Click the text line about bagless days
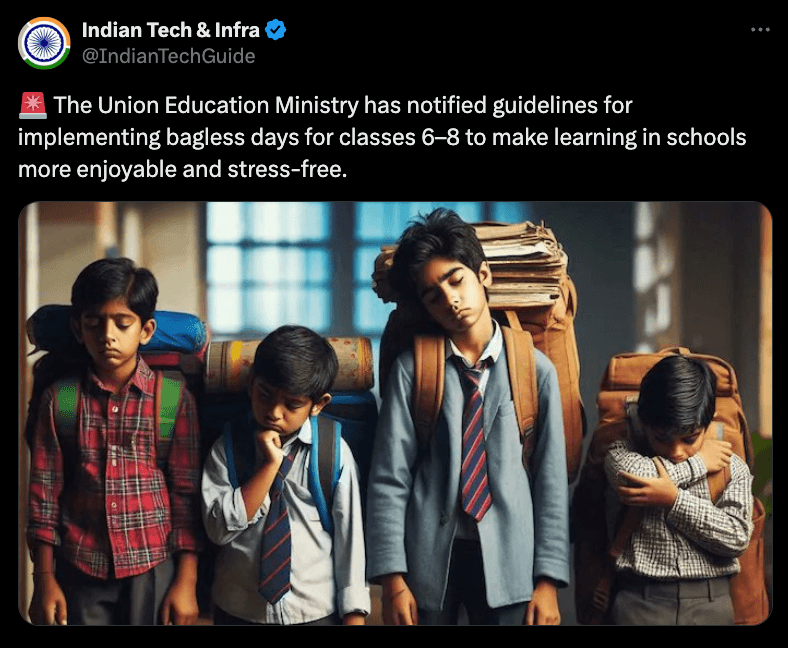 (382, 137)
